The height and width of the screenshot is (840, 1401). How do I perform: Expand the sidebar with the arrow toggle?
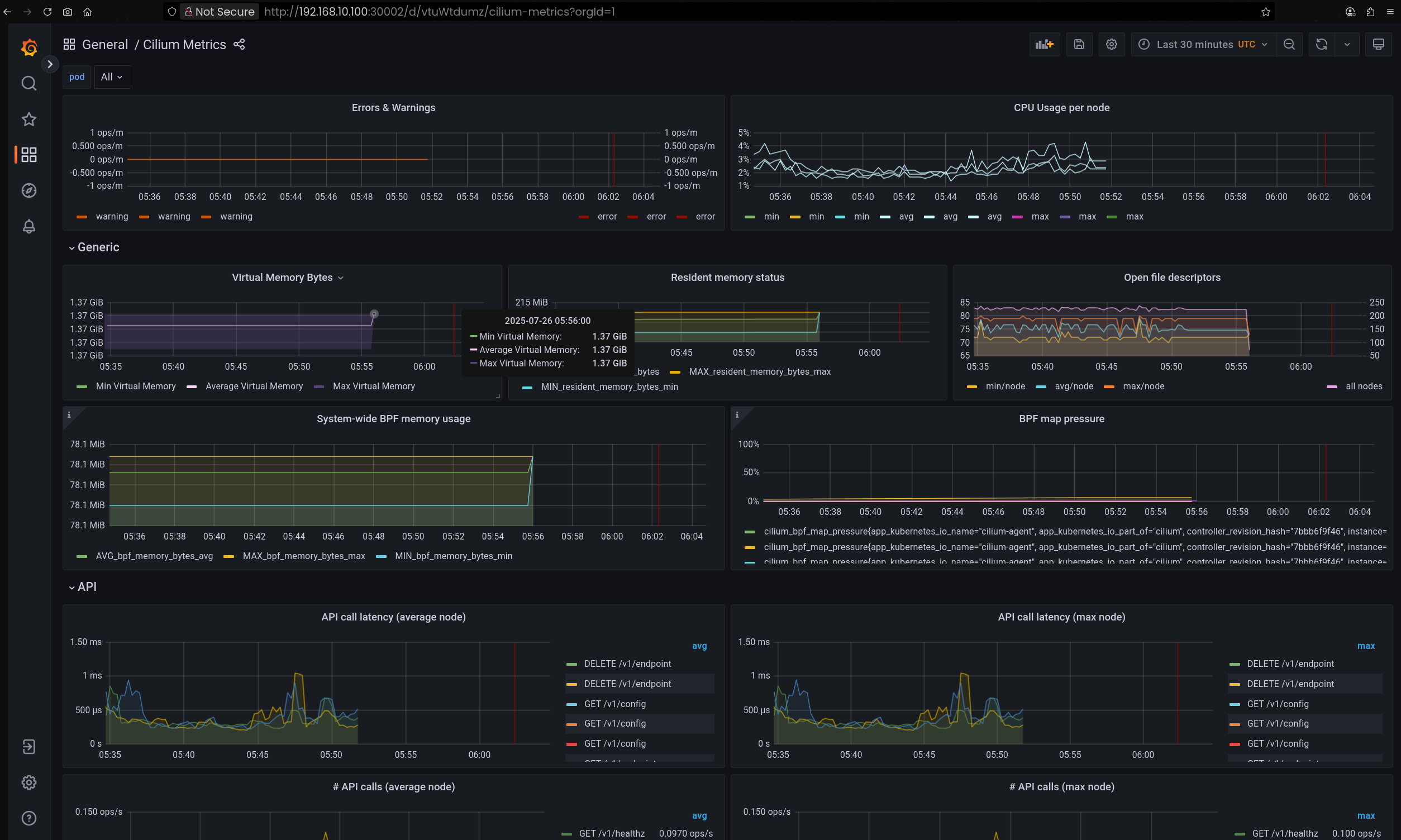pyautogui.click(x=50, y=64)
